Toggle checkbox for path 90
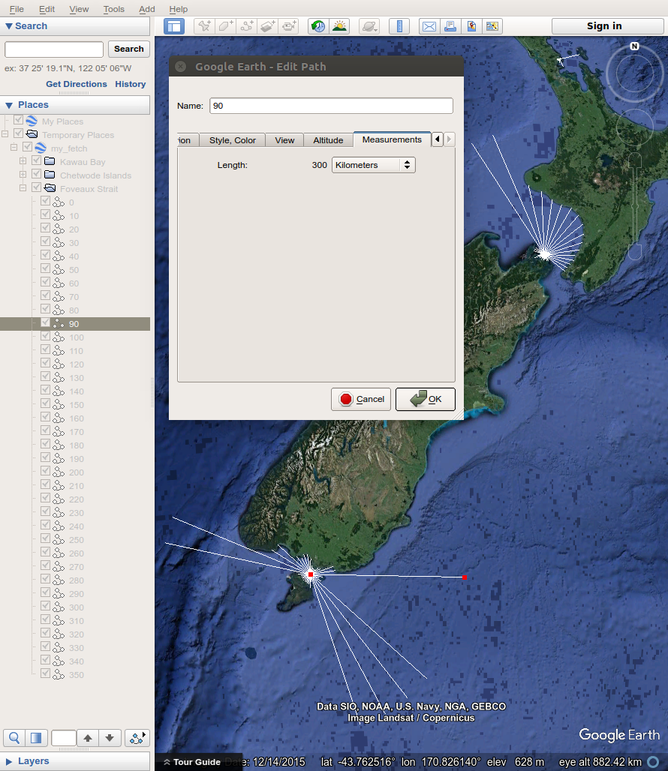 coord(45,323)
